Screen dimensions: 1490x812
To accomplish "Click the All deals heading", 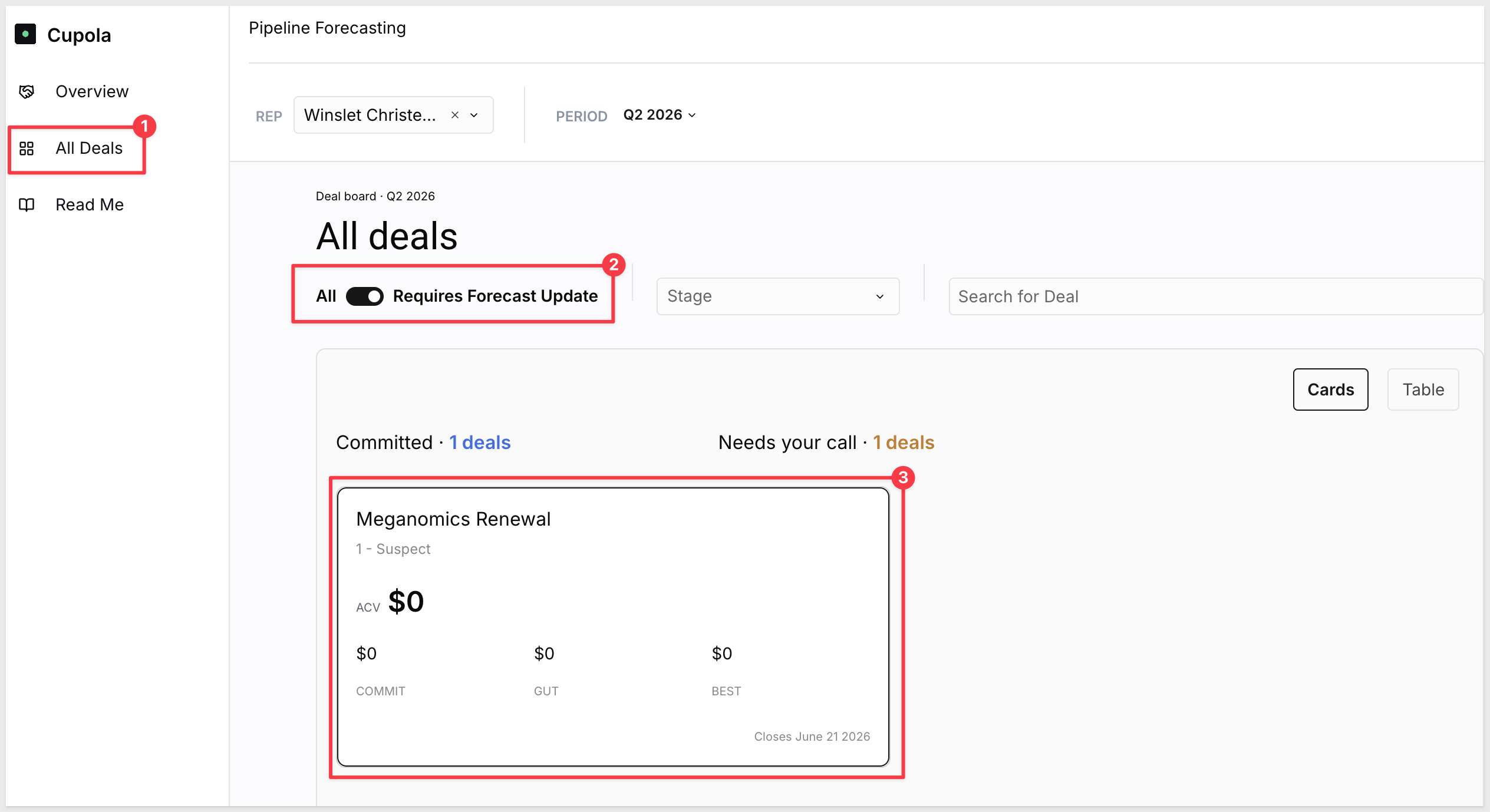I will point(387,236).
